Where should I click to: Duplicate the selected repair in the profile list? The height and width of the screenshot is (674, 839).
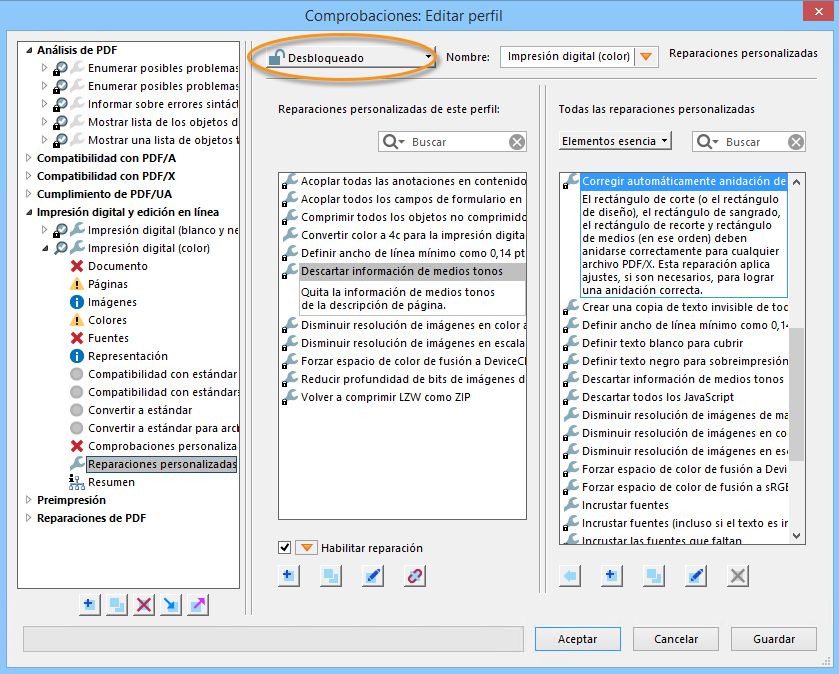(331, 576)
